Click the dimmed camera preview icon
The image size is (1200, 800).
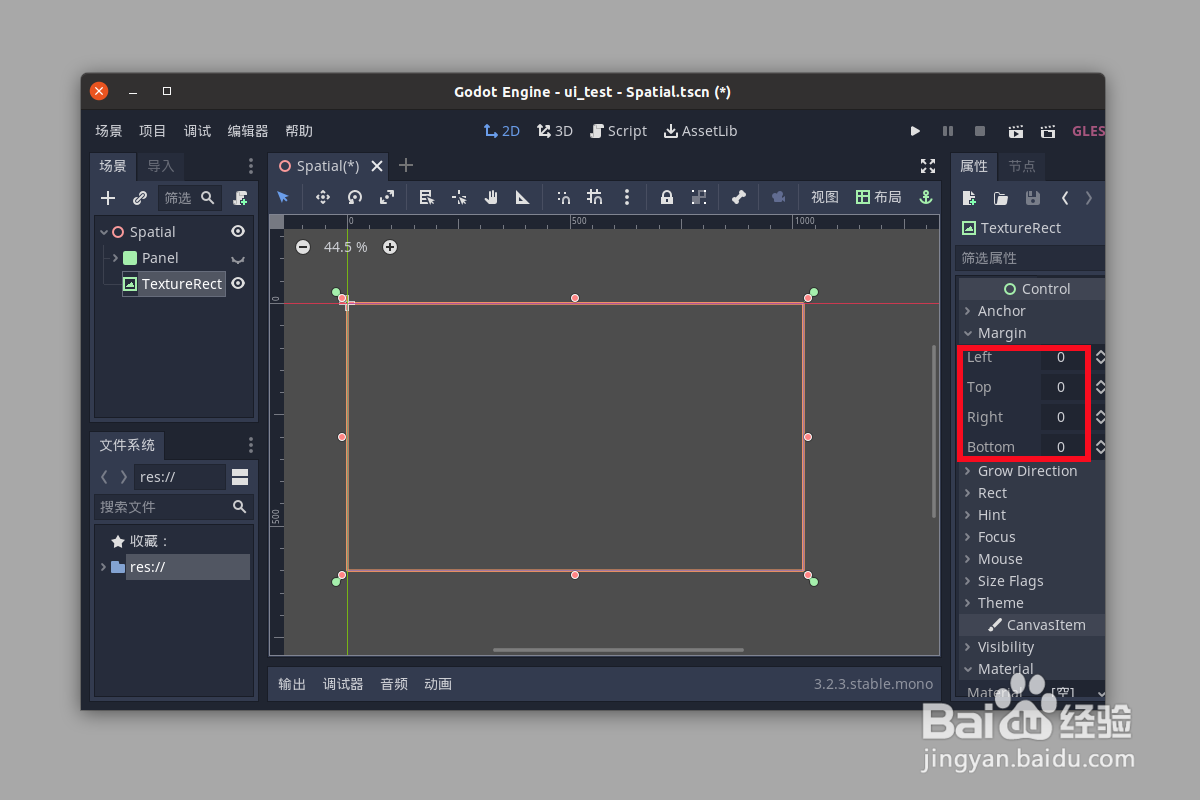click(x=778, y=197)
